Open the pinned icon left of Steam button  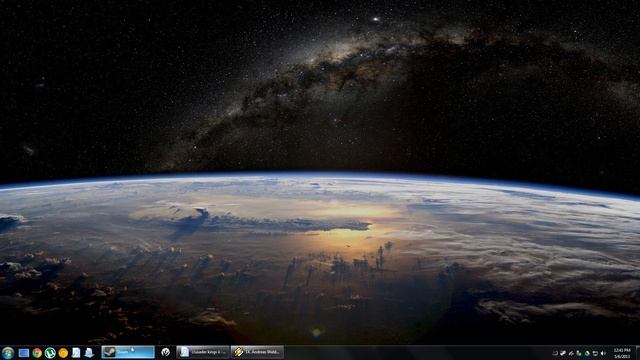[x=89, y=353]
